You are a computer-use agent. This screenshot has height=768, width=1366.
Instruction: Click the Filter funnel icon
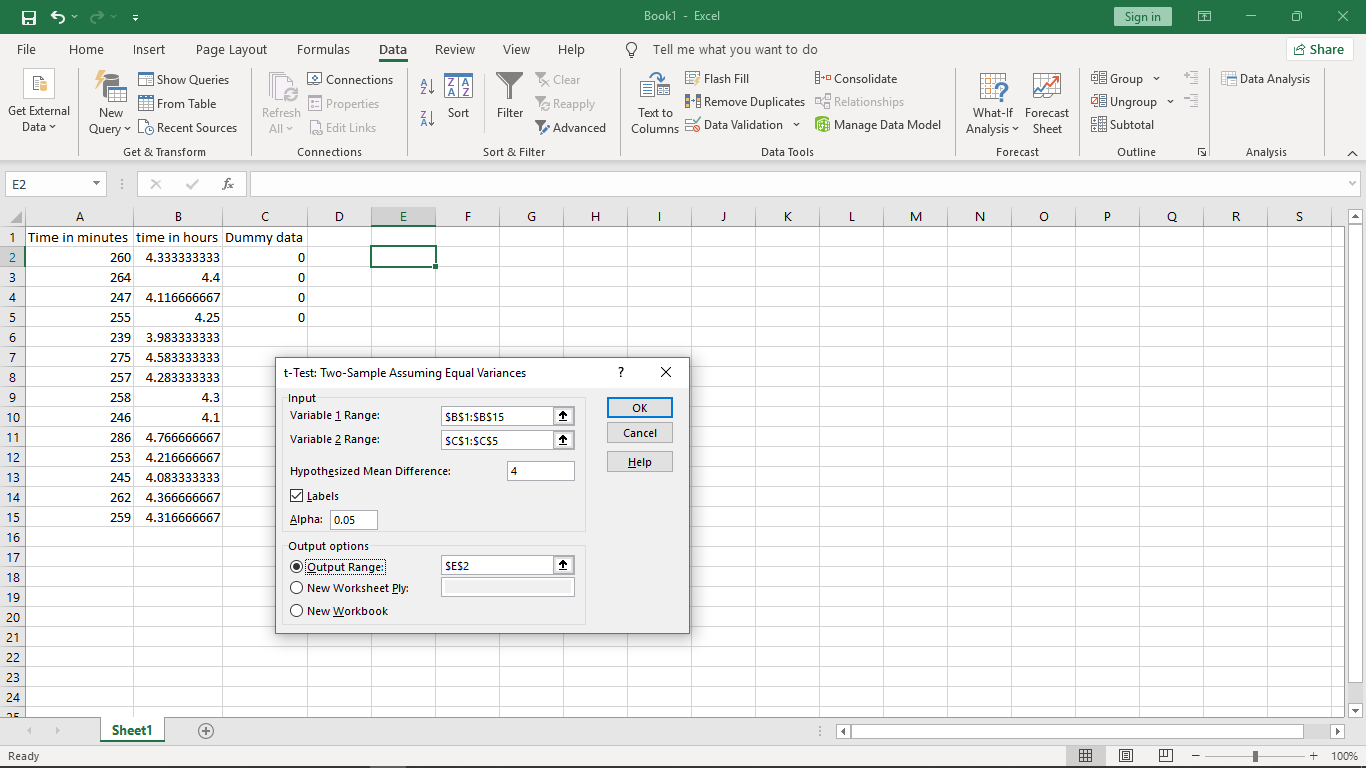[x=510, y=86]
